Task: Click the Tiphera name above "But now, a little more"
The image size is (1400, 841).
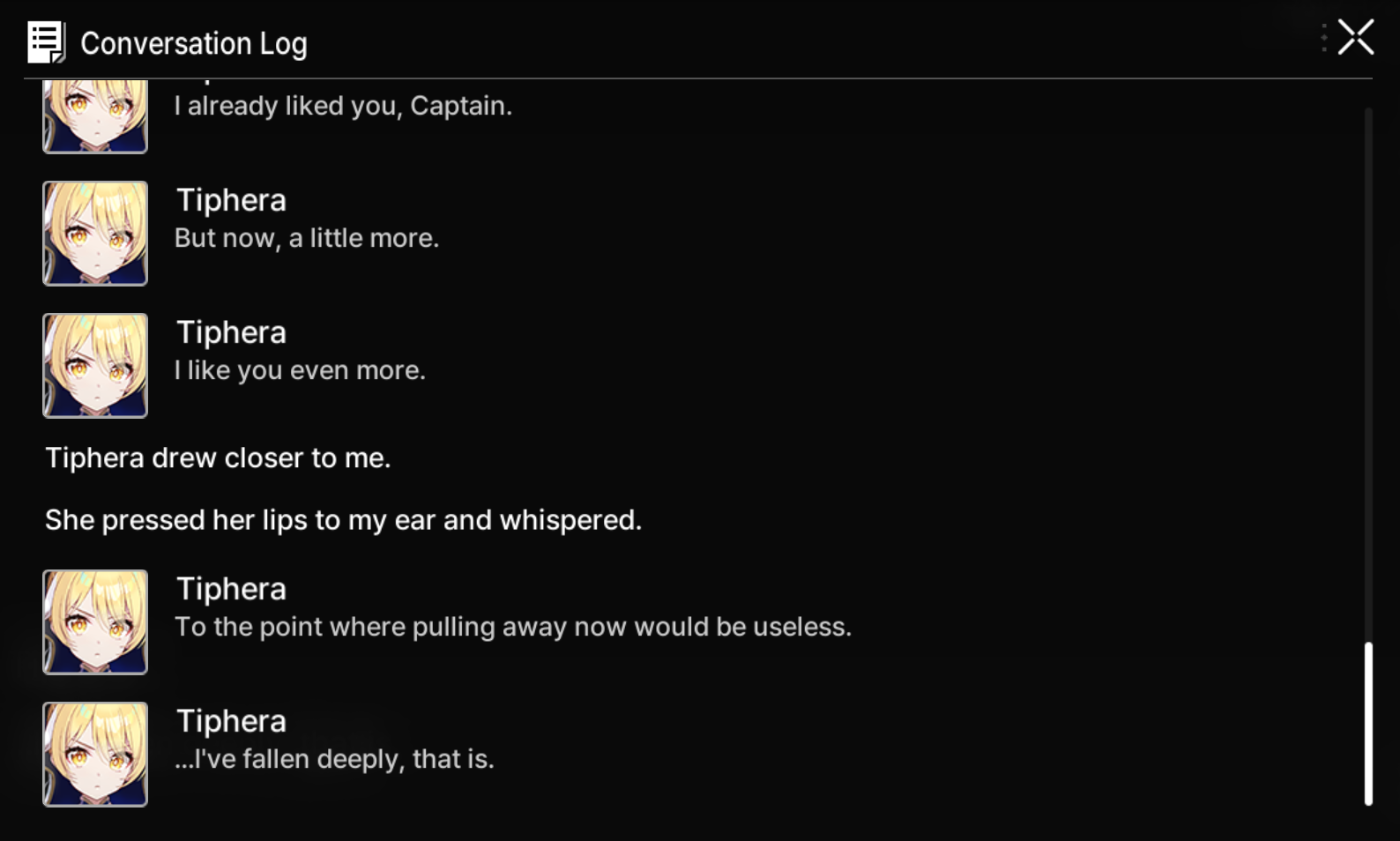Action: tap(231, 200)
